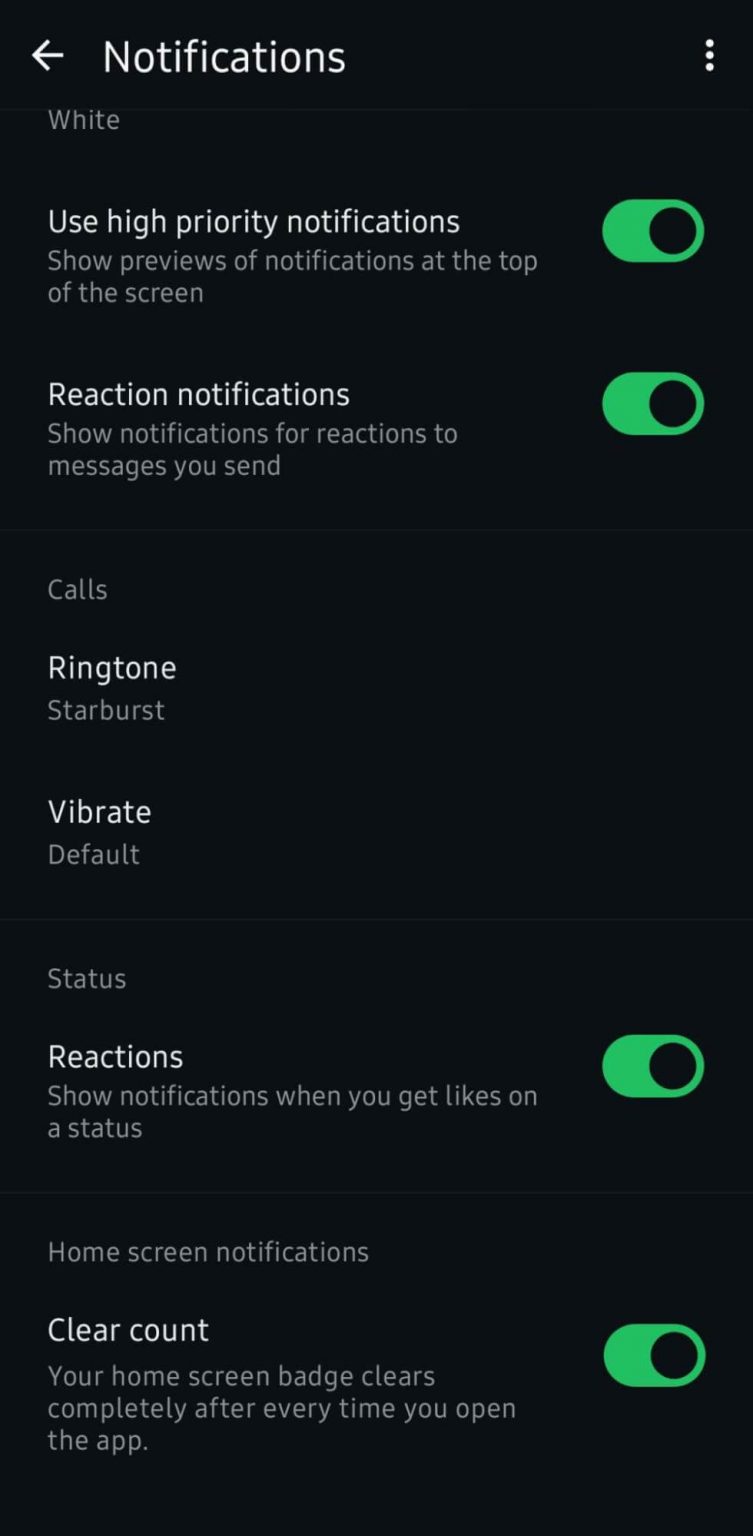Click the Status section header

point(87,979)
